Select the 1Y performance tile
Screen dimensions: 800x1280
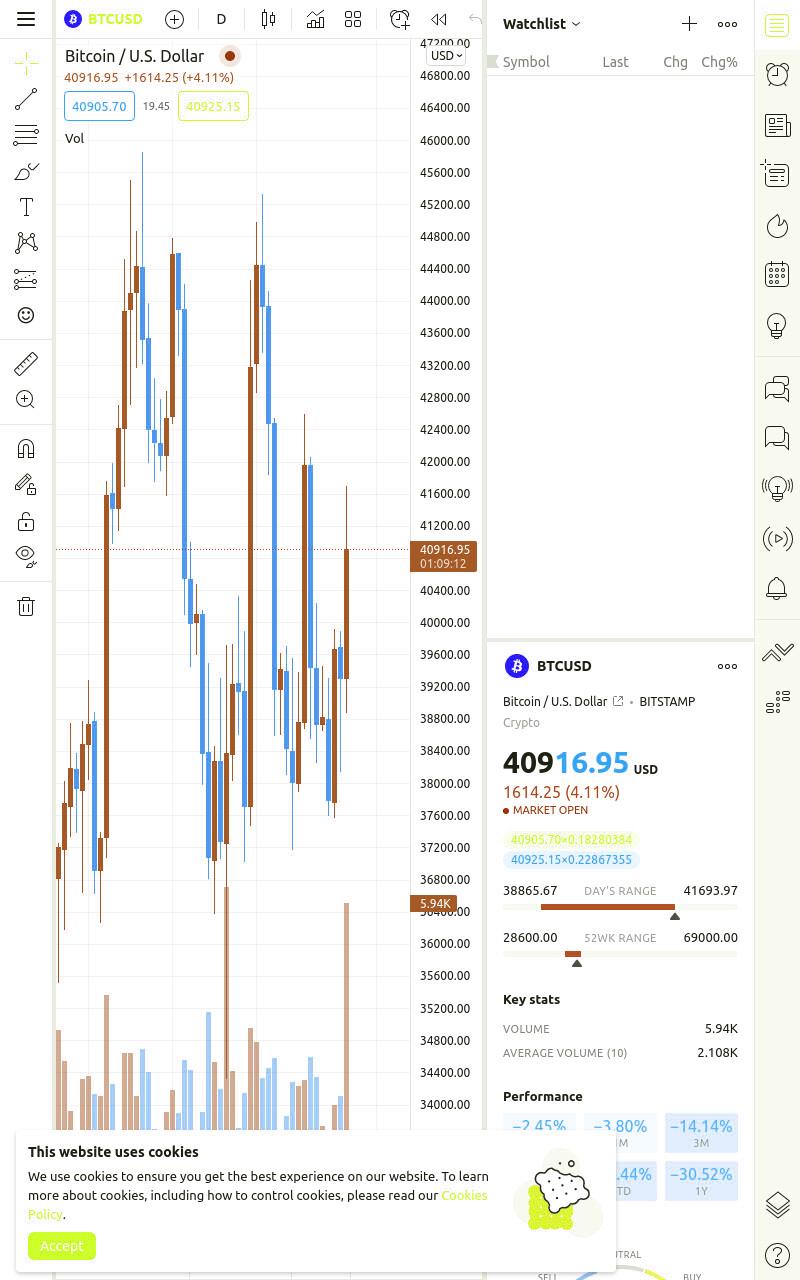coord(701,1181)
